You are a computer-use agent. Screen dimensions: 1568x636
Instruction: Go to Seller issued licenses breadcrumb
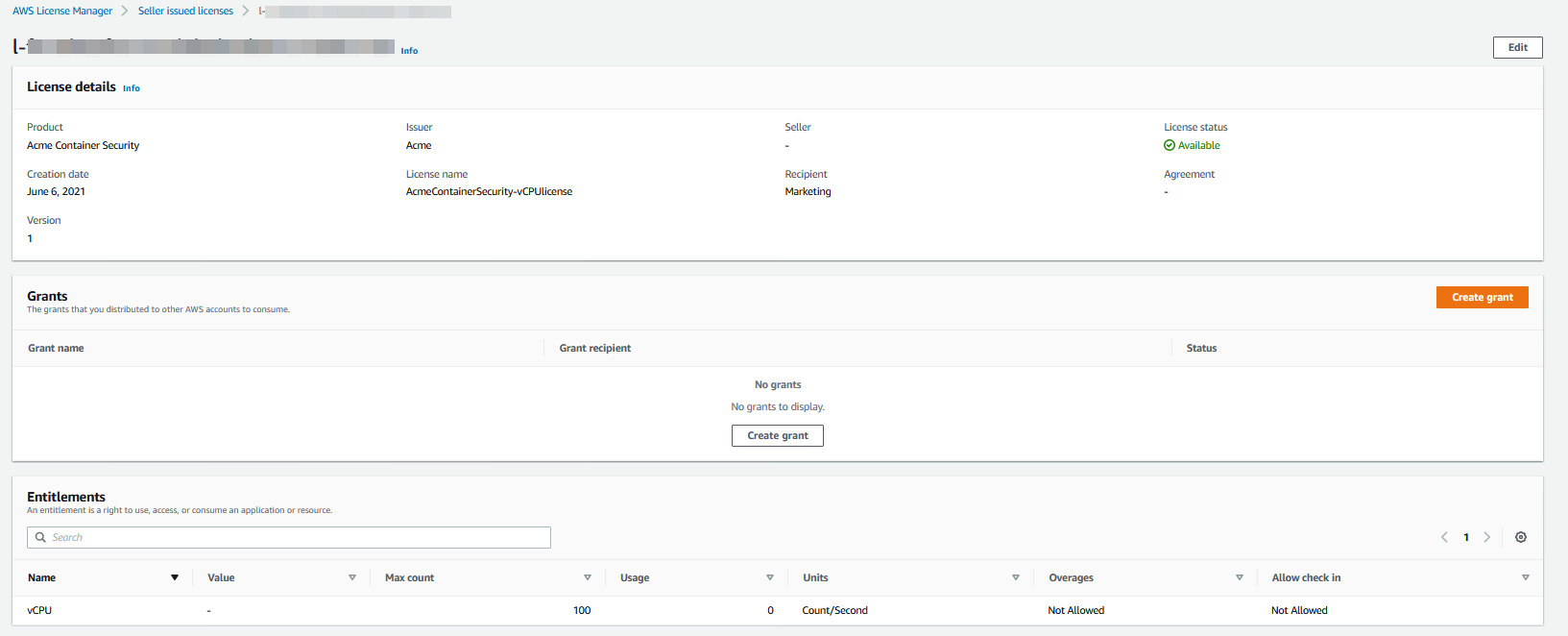coord(185,11)
